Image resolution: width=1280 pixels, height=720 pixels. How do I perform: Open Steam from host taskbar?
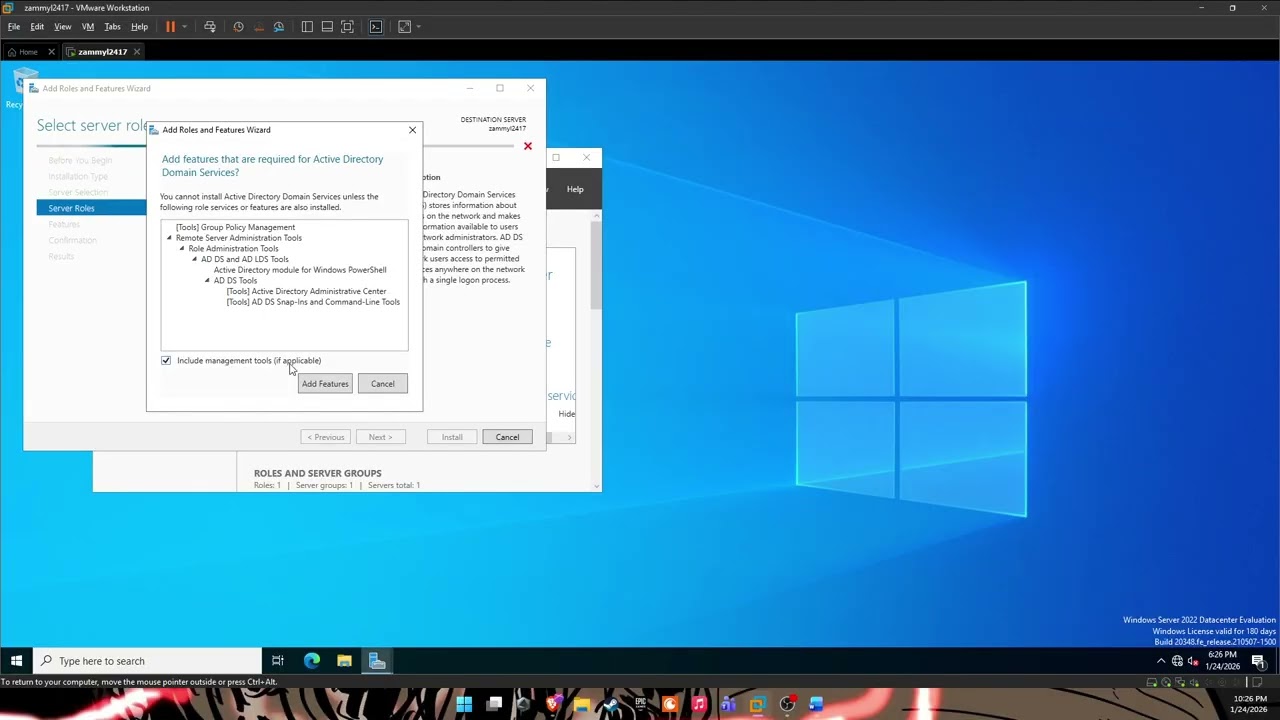(611, 705)
